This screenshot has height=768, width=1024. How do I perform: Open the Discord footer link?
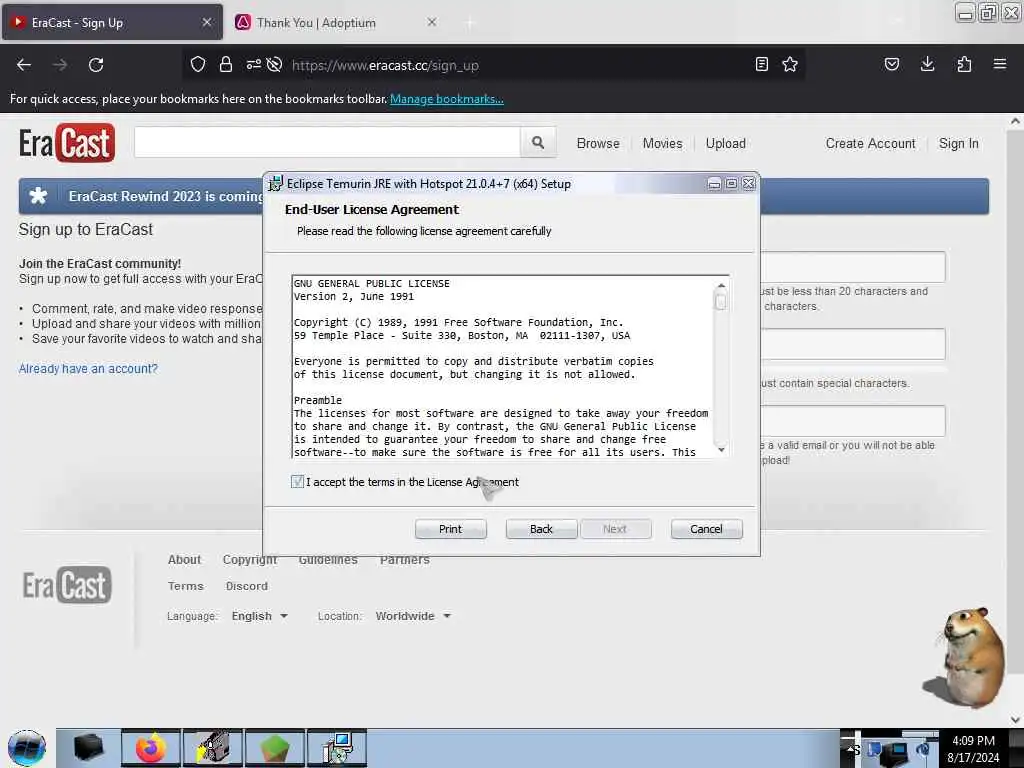[247, 586]
